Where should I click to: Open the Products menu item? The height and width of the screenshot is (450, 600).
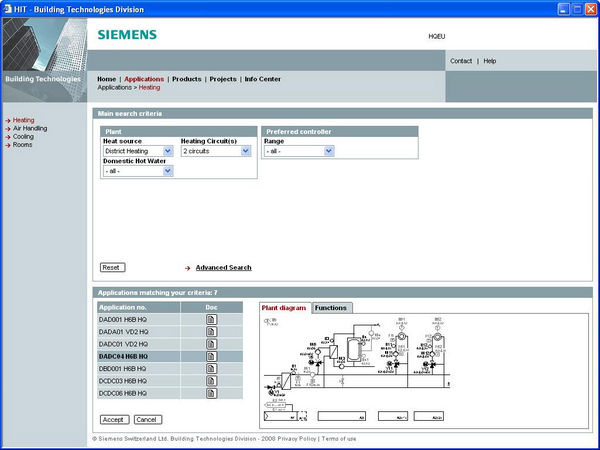click(x=186, y=79)
